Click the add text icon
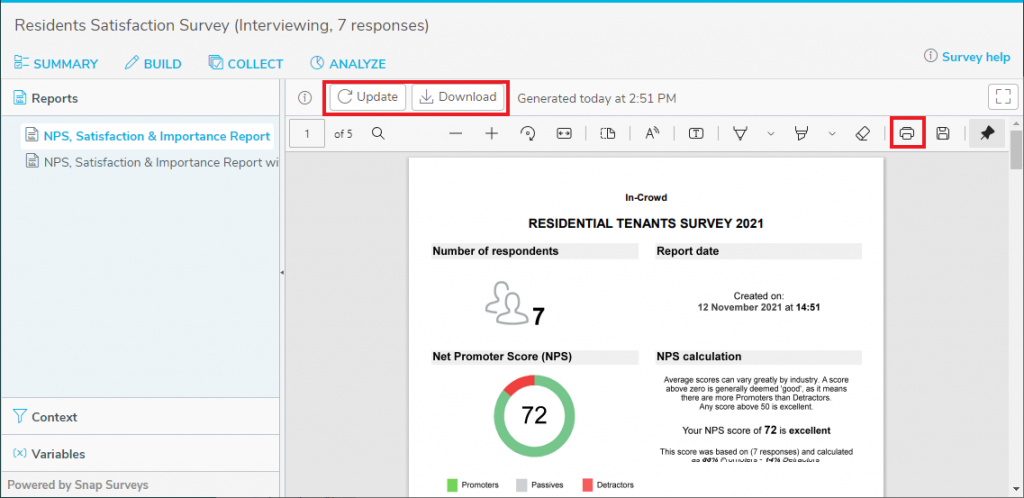Image resolution: width=1024 pixels, height=498 pixels. [696, 134]
